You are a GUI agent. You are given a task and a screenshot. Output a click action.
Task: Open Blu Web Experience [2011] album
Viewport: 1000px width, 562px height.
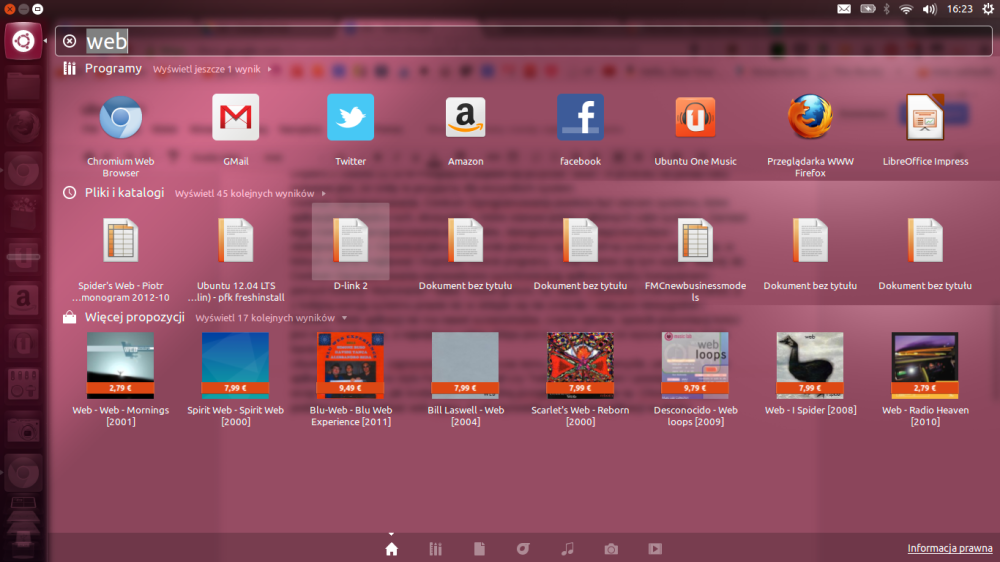pyautogui.click(x=351, y=365)
